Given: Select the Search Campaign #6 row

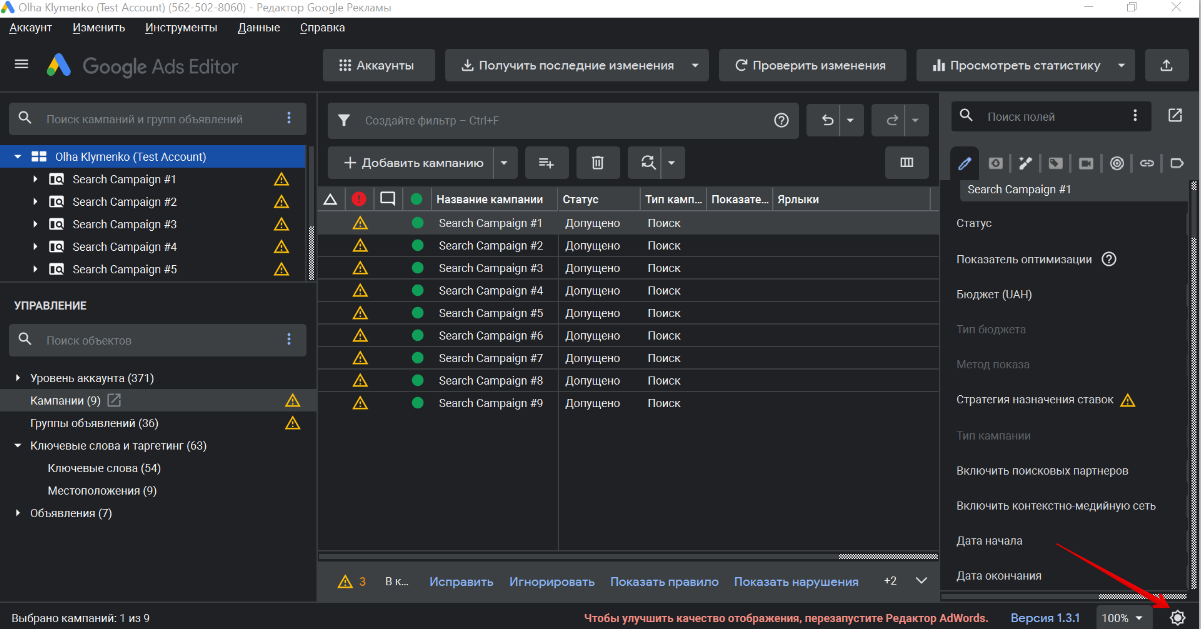Looking at the screenshot, I should click(490, 336).
